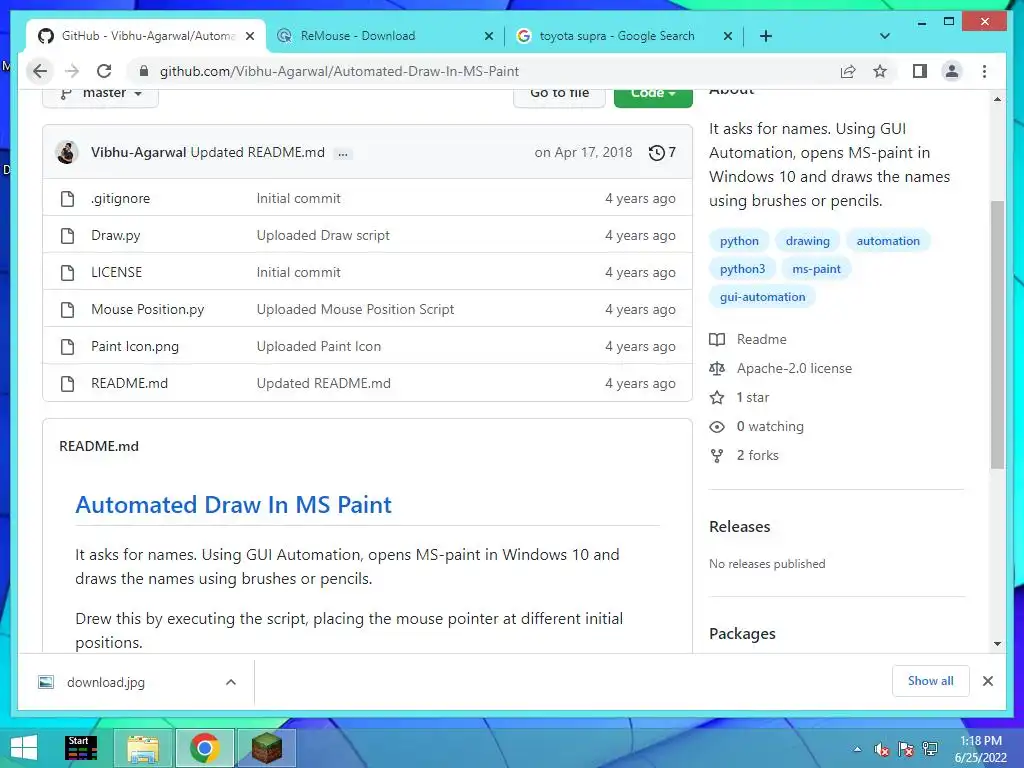Open Uploaded Mouse Position Script commit message

355,310
